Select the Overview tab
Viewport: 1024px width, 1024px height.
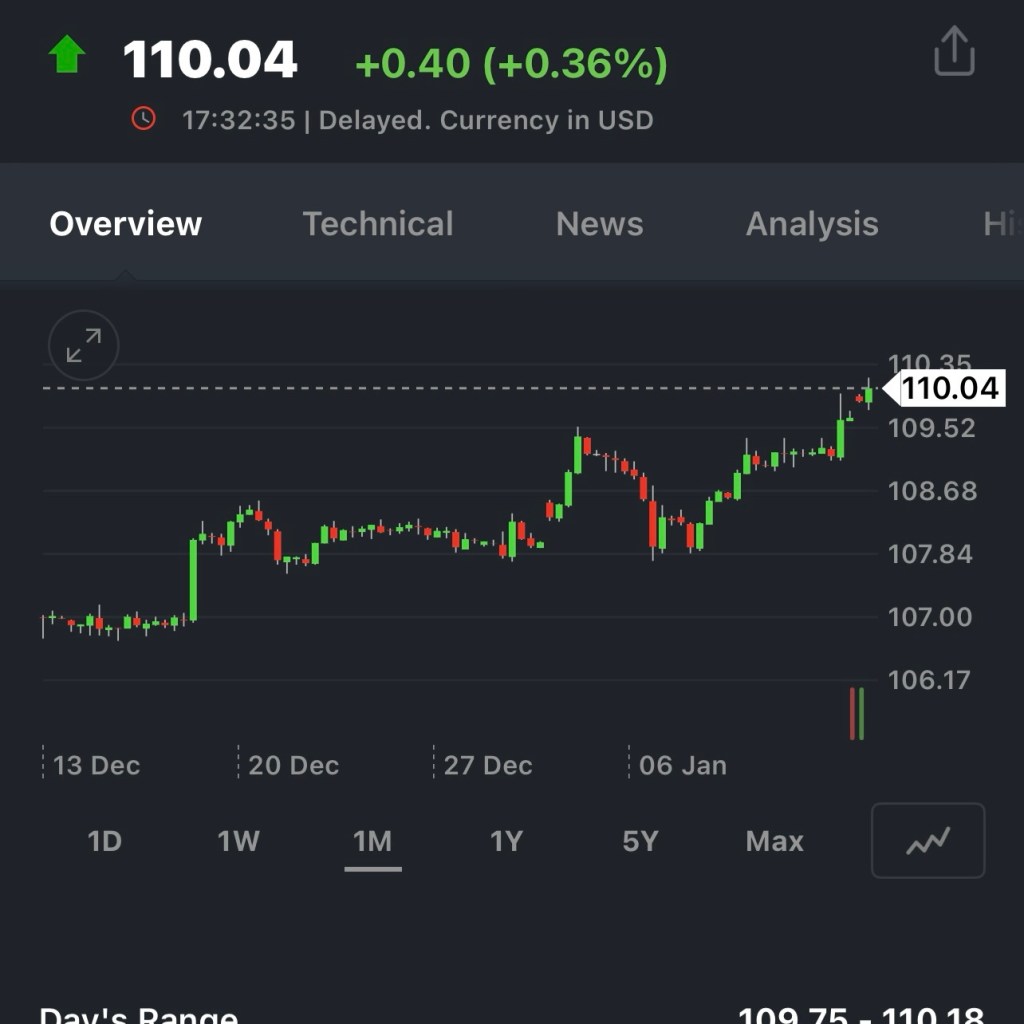tap(126, 224)
